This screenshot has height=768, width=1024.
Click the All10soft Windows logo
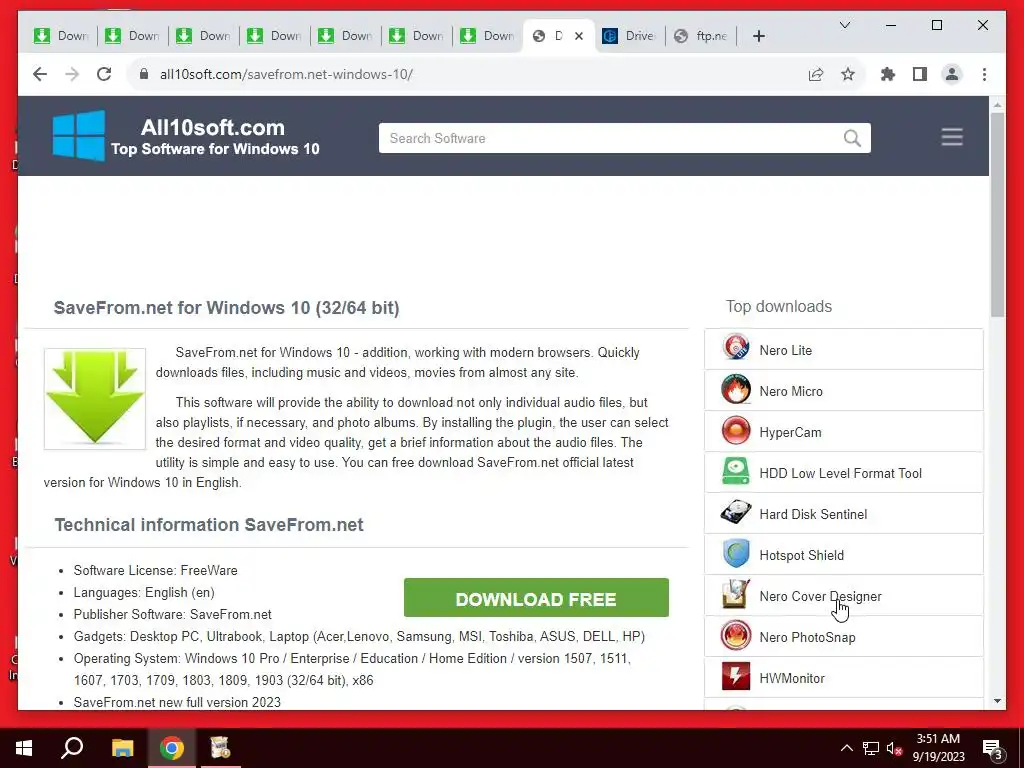[x=78, y=135]
